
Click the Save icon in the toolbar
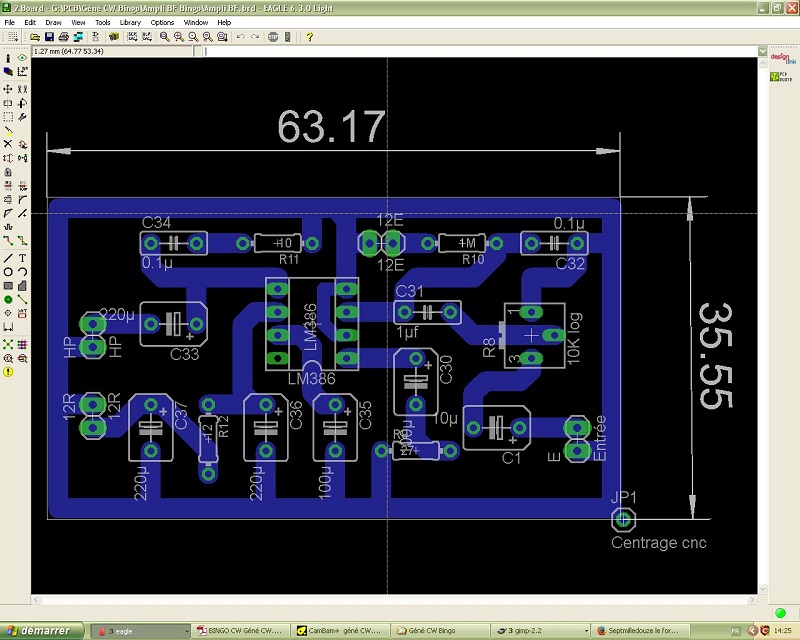coord(48,37)
